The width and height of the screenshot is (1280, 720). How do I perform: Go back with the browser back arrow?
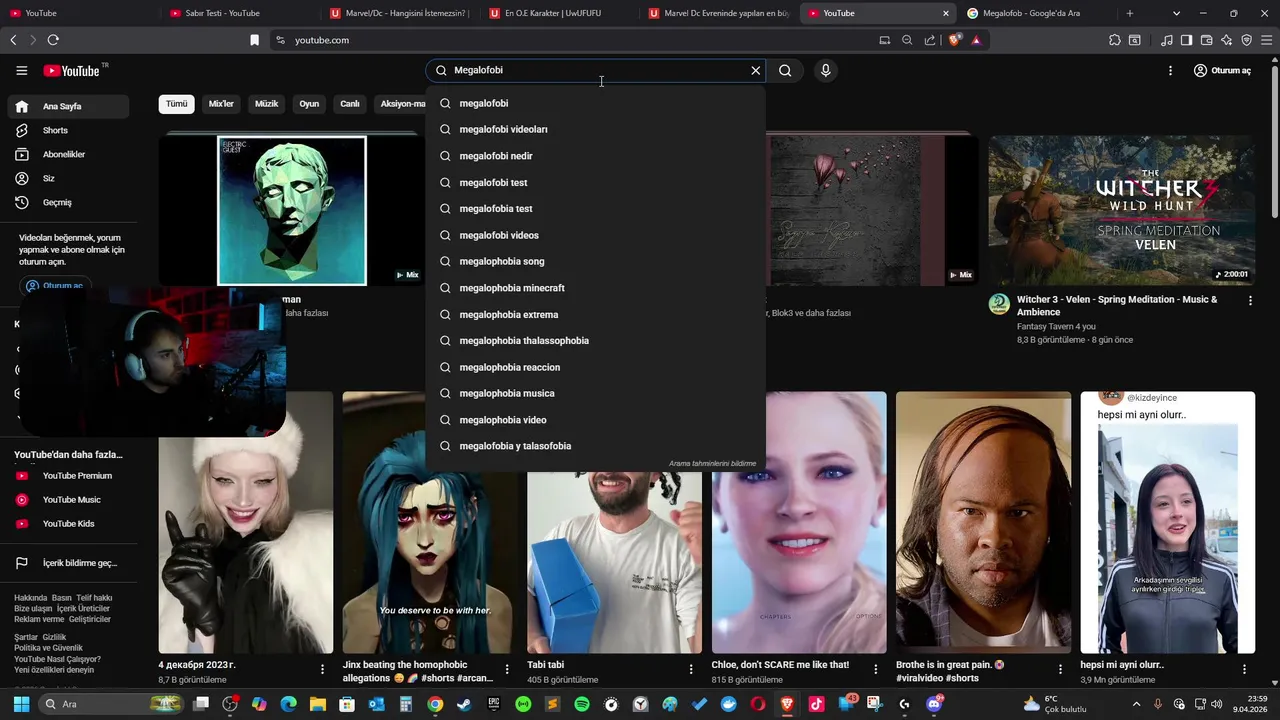click(x=13, y=40)
